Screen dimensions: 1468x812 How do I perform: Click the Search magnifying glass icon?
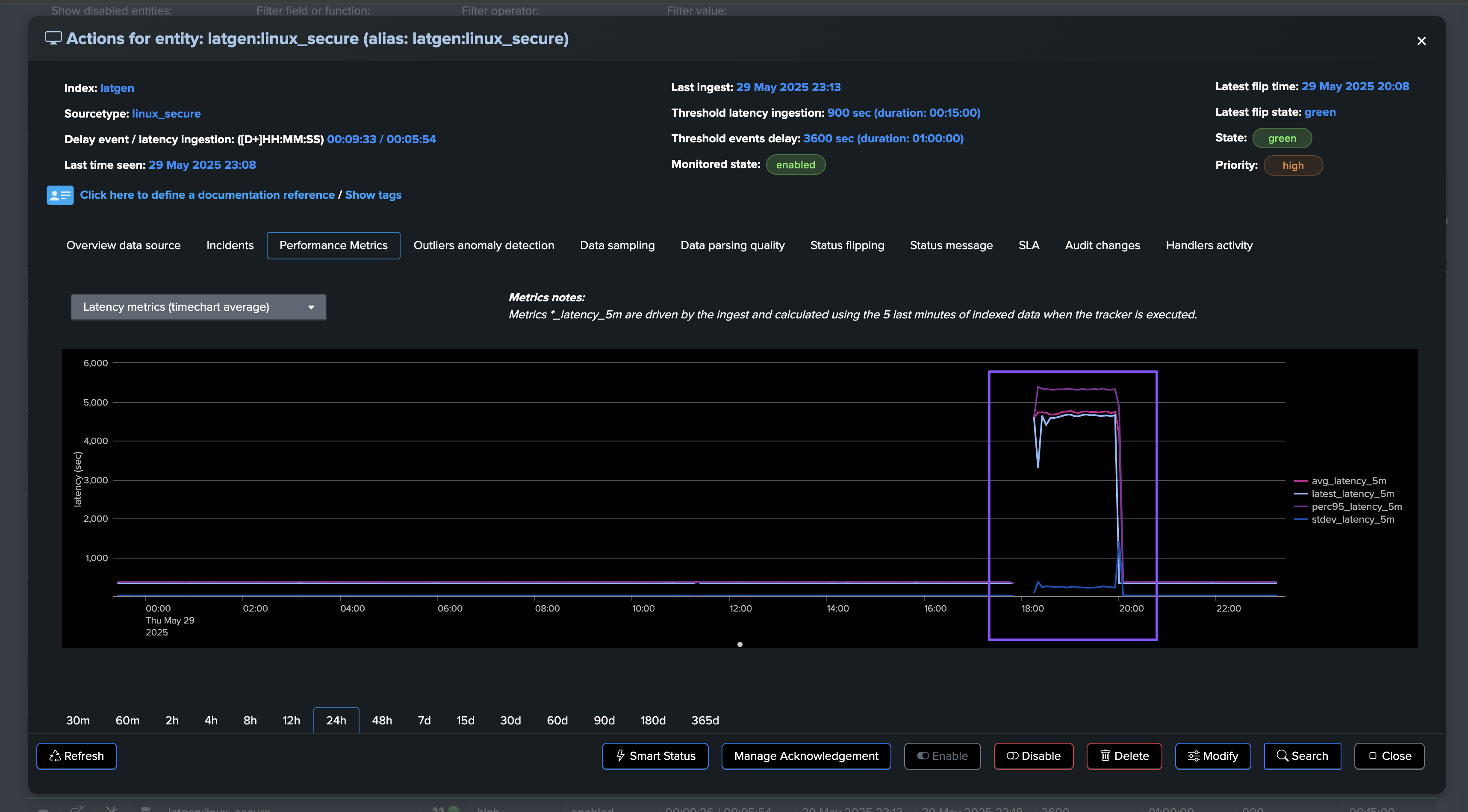pyautogui.click(x=1282, y=756)
